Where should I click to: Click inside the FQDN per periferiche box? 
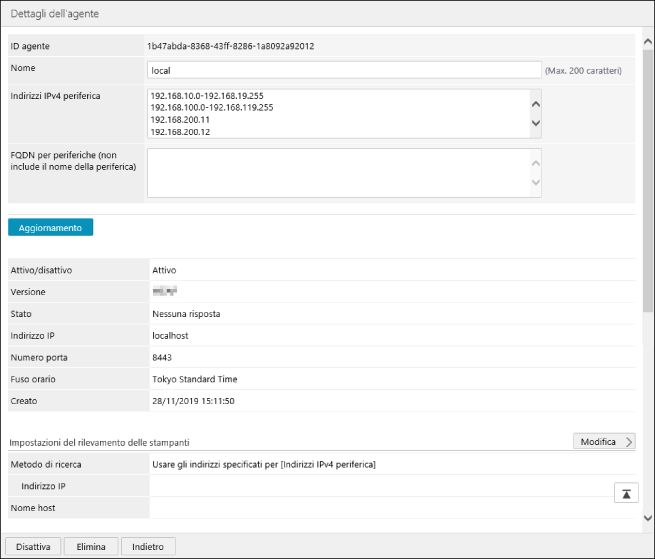336,173
